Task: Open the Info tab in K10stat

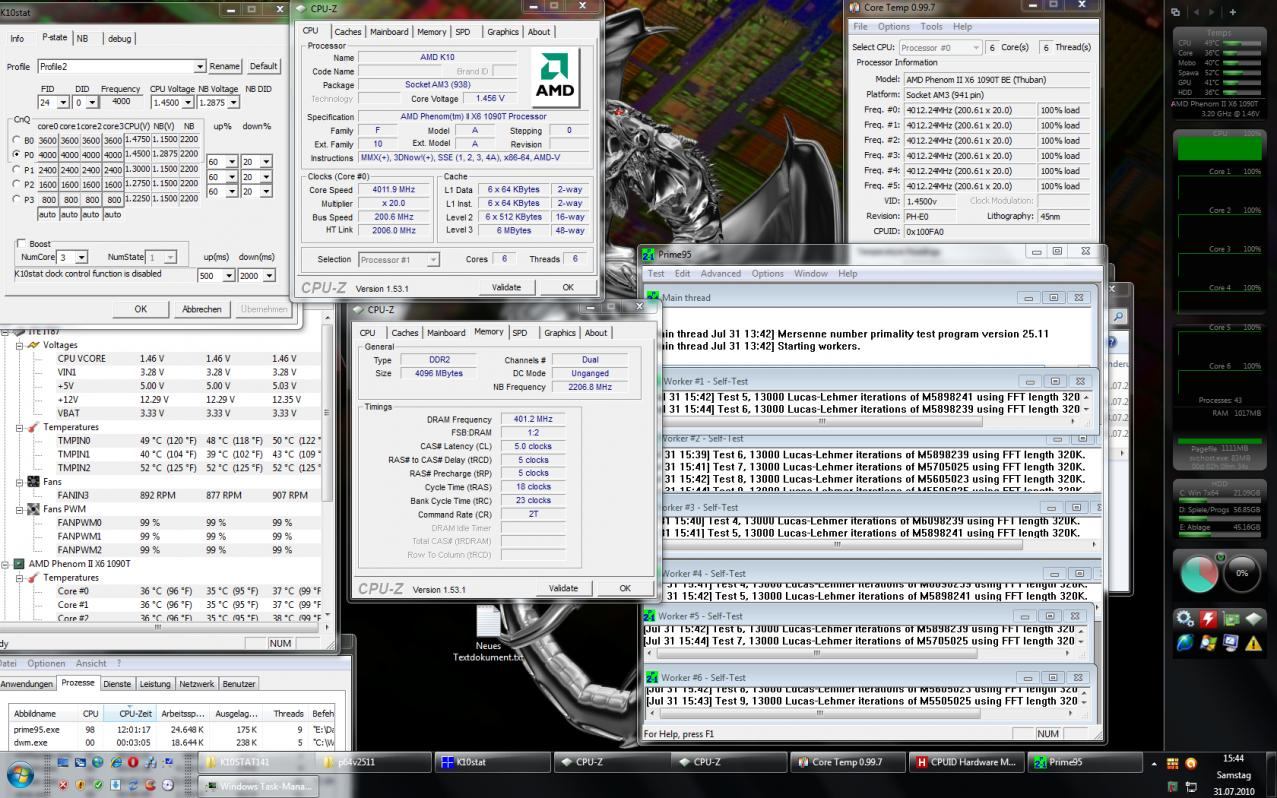Action: 17,38
